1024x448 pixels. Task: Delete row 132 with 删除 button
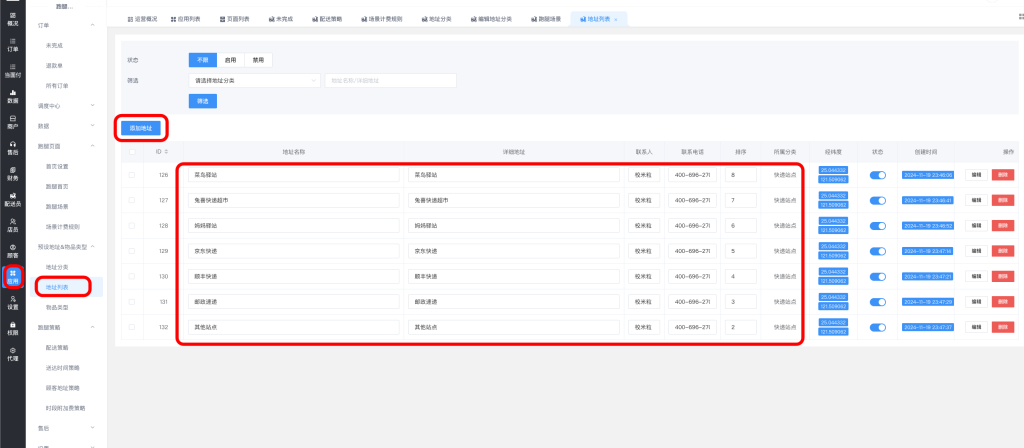1002,327
